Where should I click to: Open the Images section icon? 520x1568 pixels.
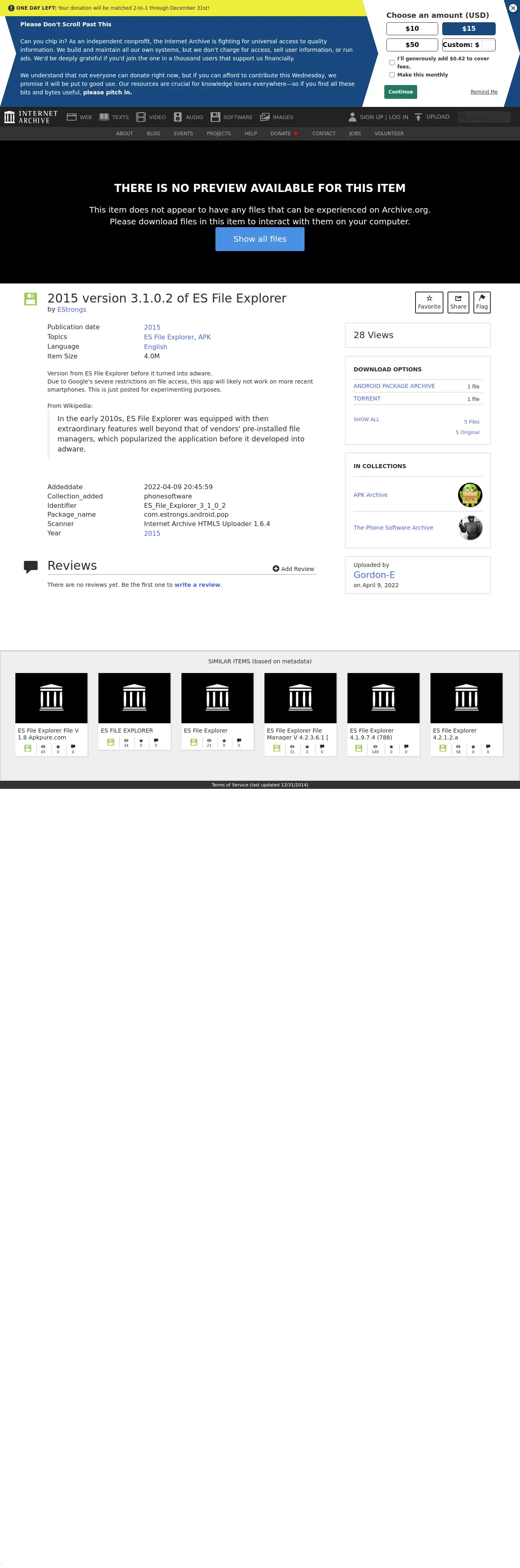tap(265, 117)
